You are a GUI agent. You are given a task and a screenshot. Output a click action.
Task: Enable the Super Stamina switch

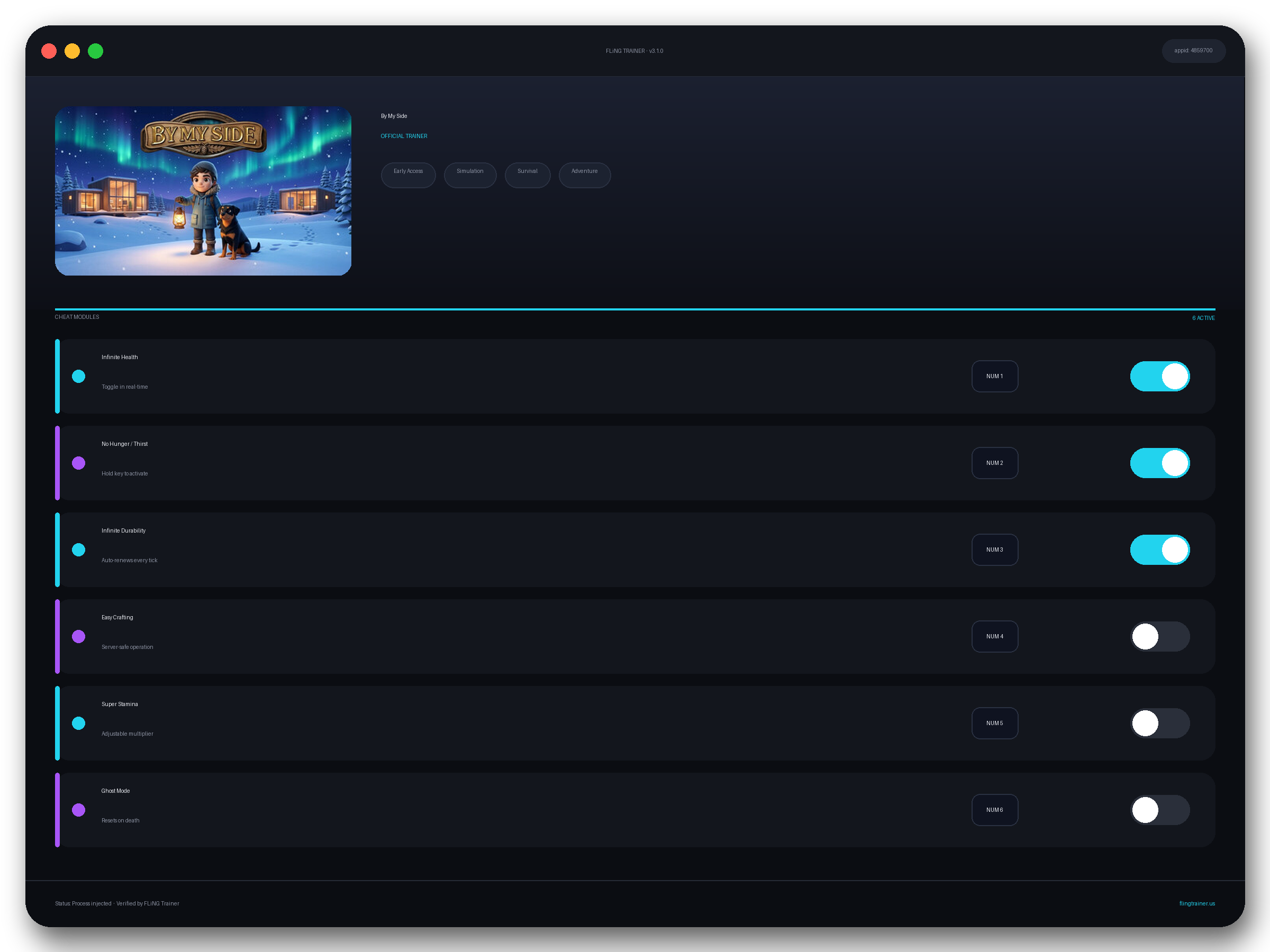coord(1160,723)
